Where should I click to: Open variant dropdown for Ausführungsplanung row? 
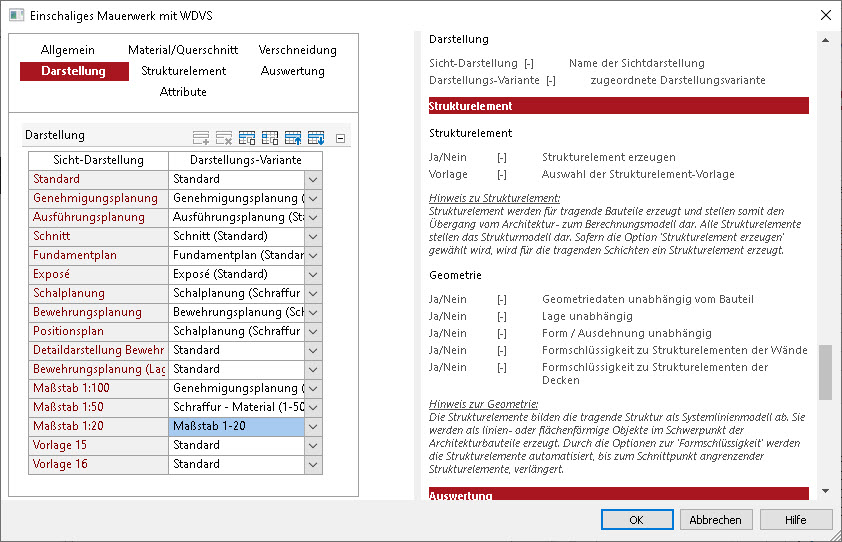coord(314,218)
